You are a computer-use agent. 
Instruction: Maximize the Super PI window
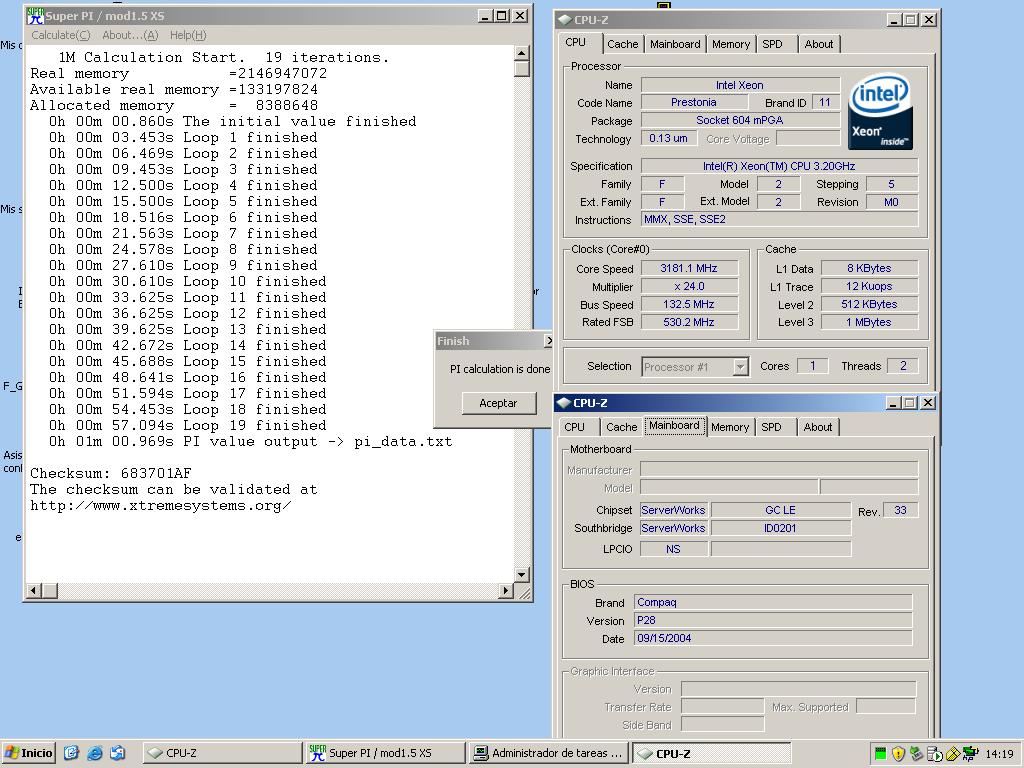click(x=502, y=16)
